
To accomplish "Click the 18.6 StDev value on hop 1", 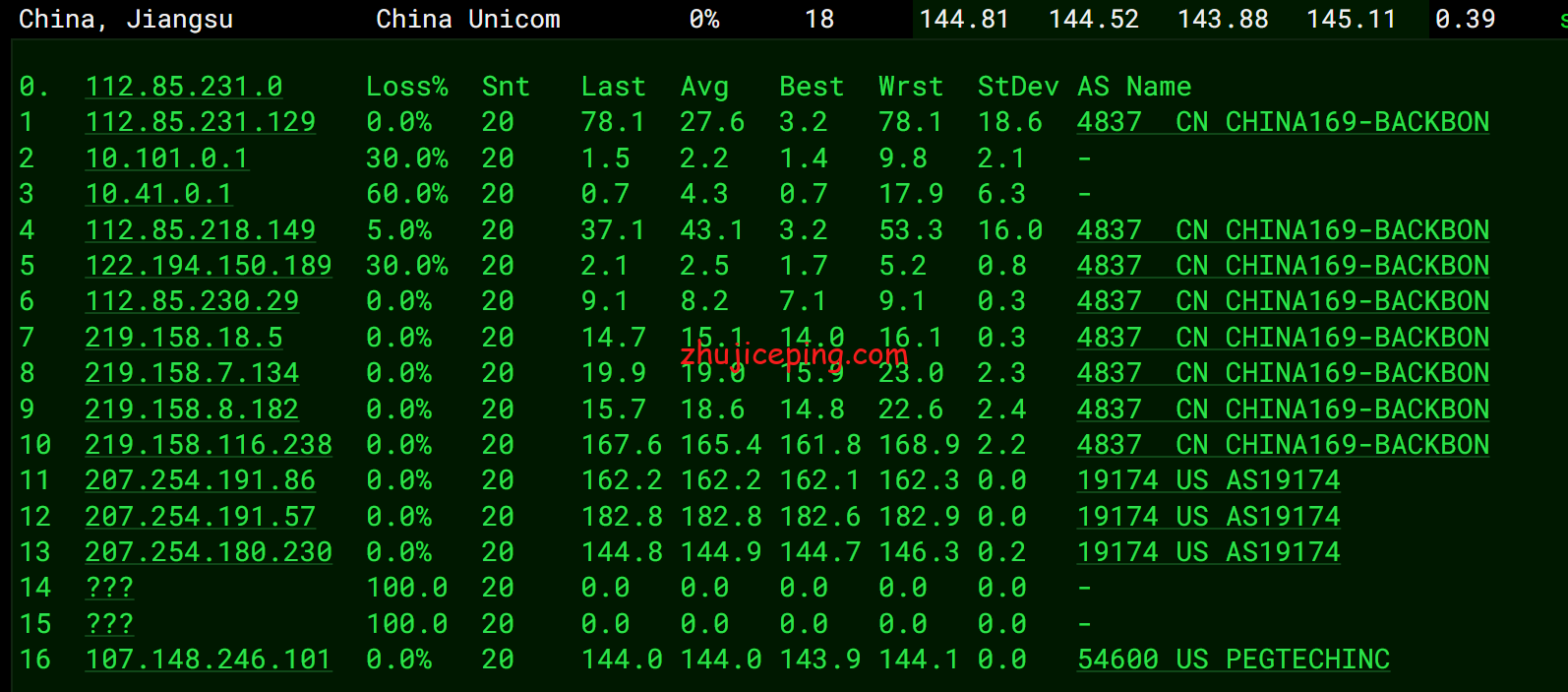I will point(1010,122).
